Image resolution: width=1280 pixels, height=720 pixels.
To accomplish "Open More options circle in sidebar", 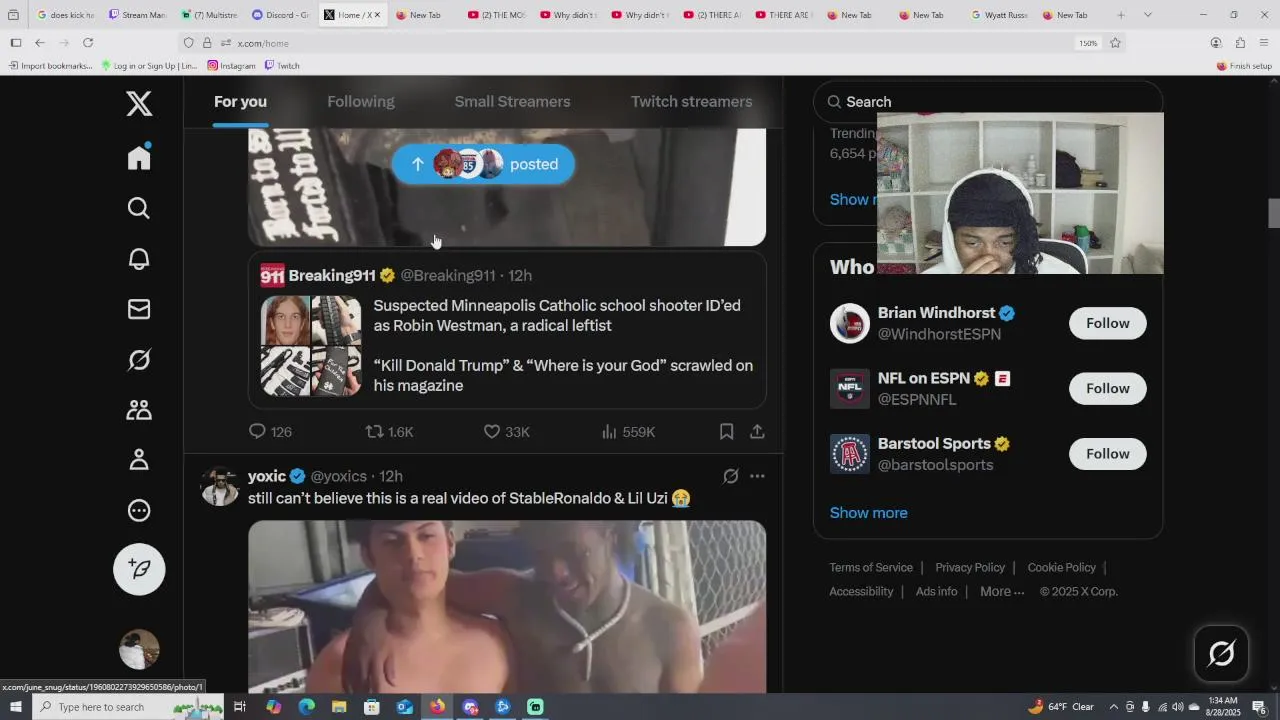I will click(139, 510).
